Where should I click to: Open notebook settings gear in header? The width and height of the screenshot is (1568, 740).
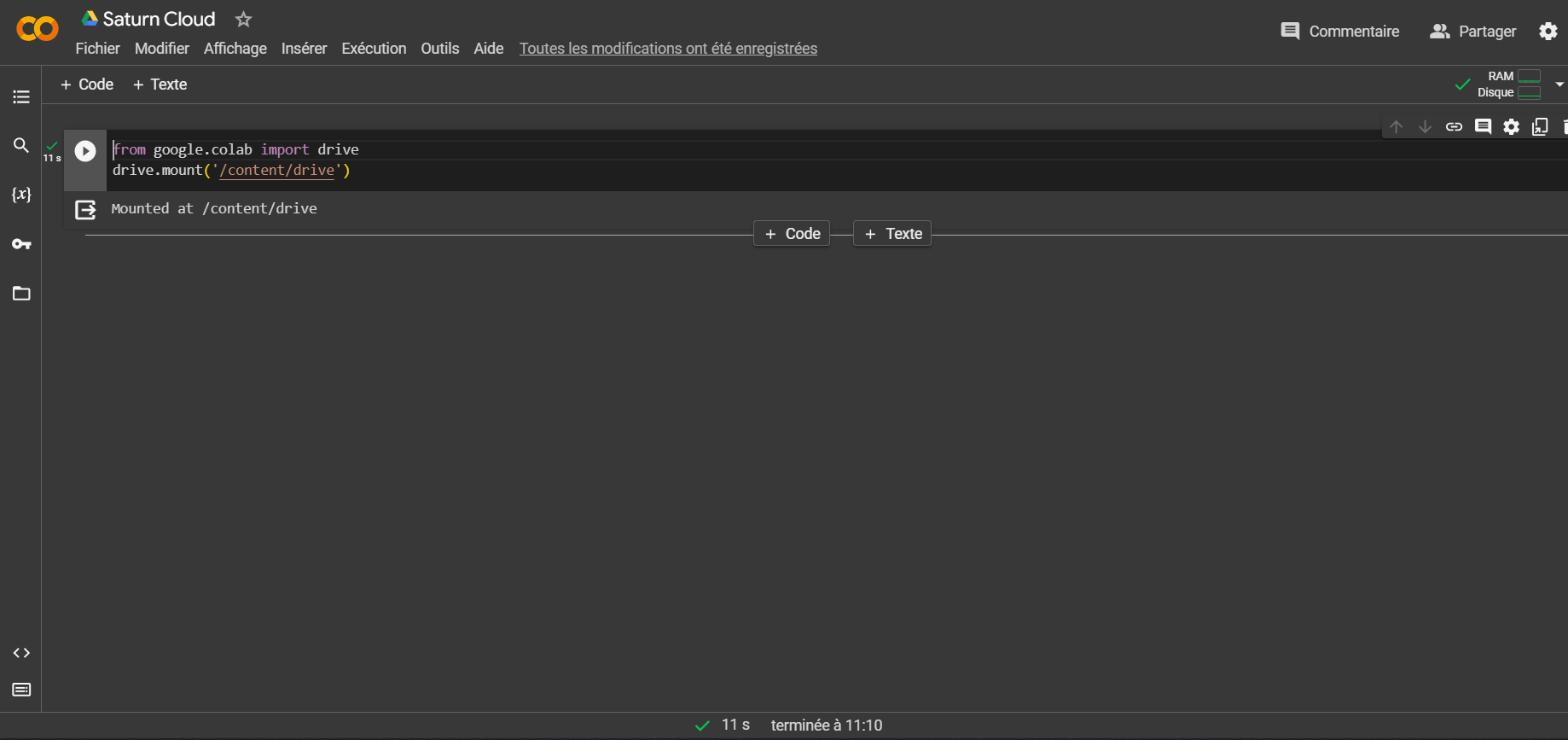[x=1548, y=32]
